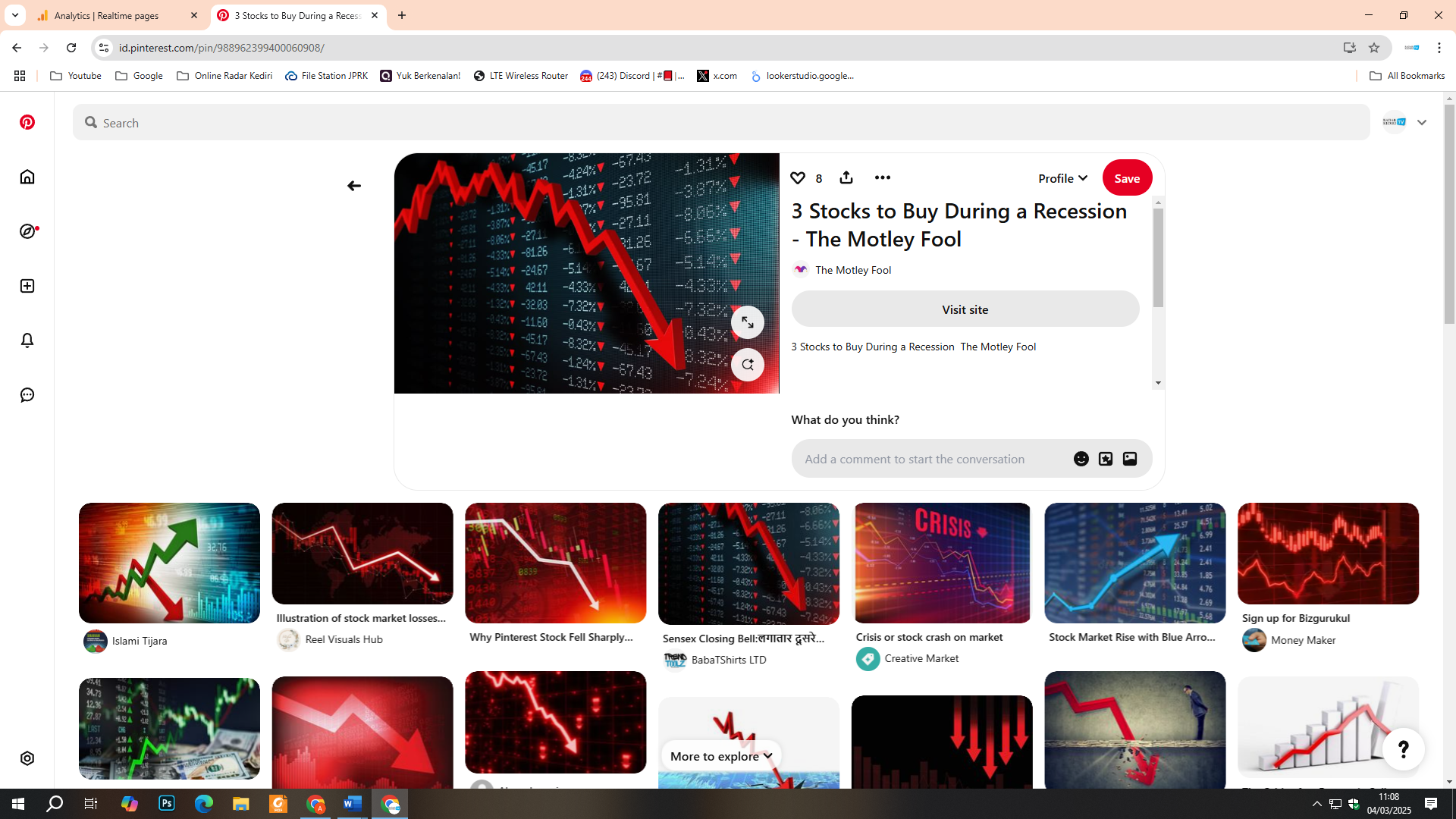Switch to Analytics Realtime pages tab
The width and height of the screenshot is (1456, 819).
[118, 15]
